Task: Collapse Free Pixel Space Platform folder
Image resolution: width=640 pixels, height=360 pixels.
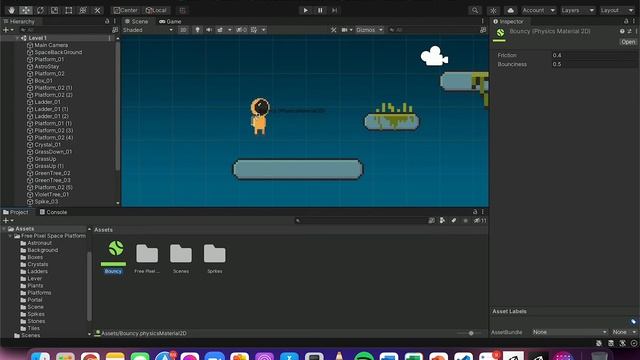Action: pos(10,236)
